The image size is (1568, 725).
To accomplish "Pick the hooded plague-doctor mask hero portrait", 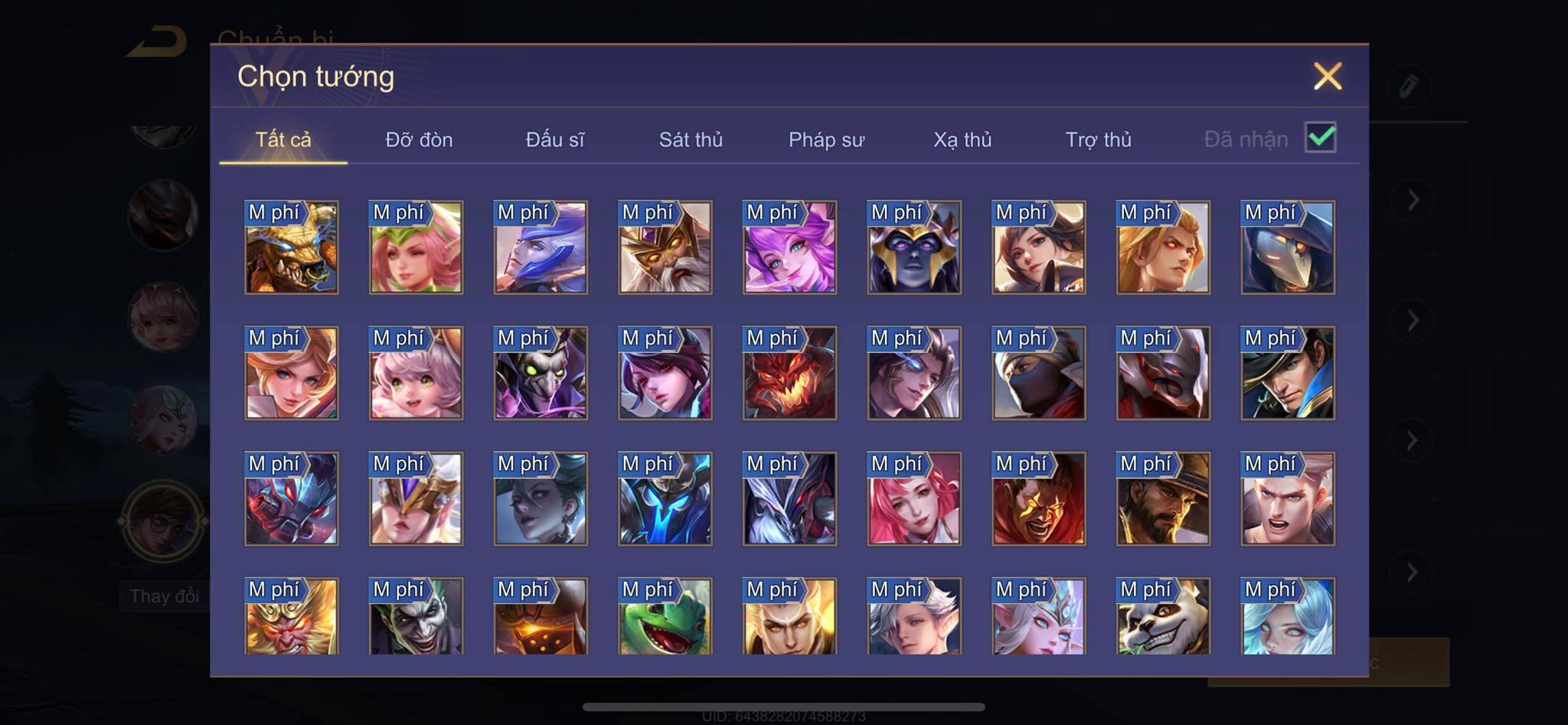I will coord(1288,247).
